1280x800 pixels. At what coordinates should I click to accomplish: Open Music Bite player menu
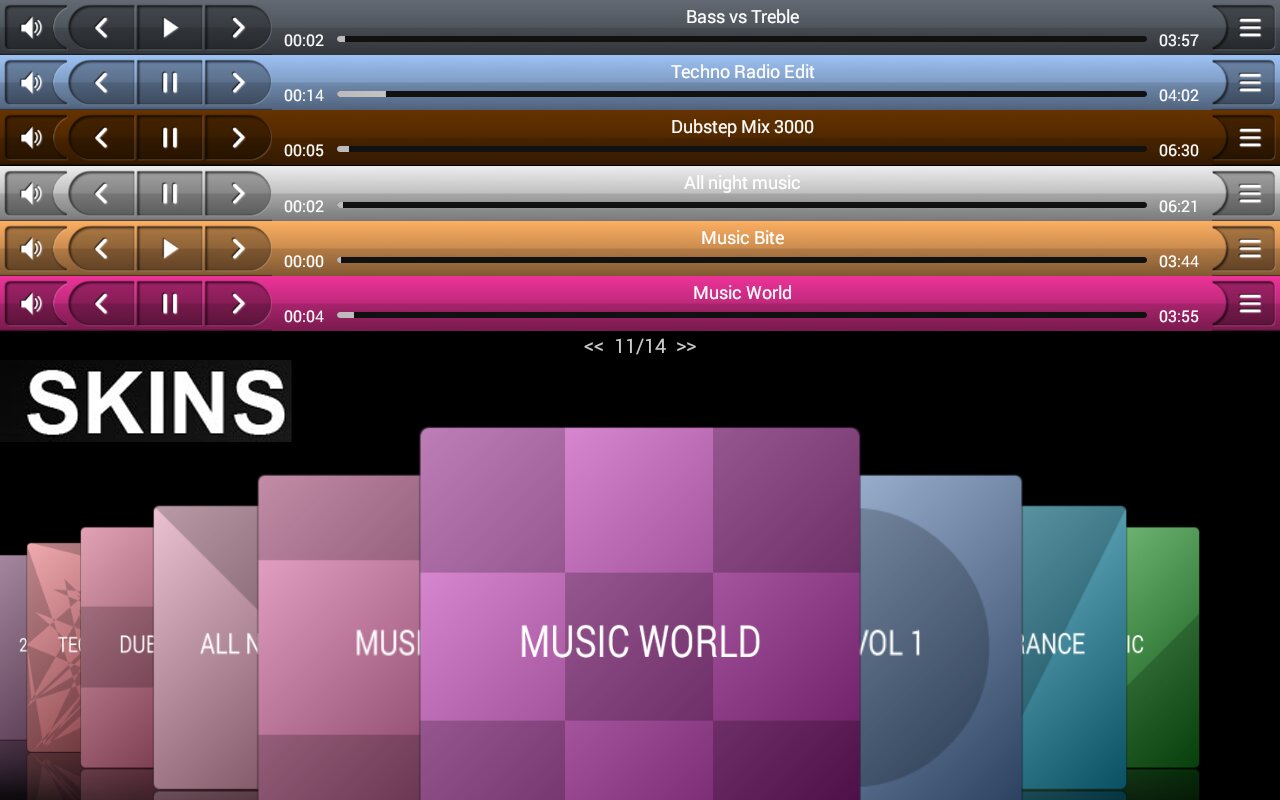click(x=1249, y=248)
